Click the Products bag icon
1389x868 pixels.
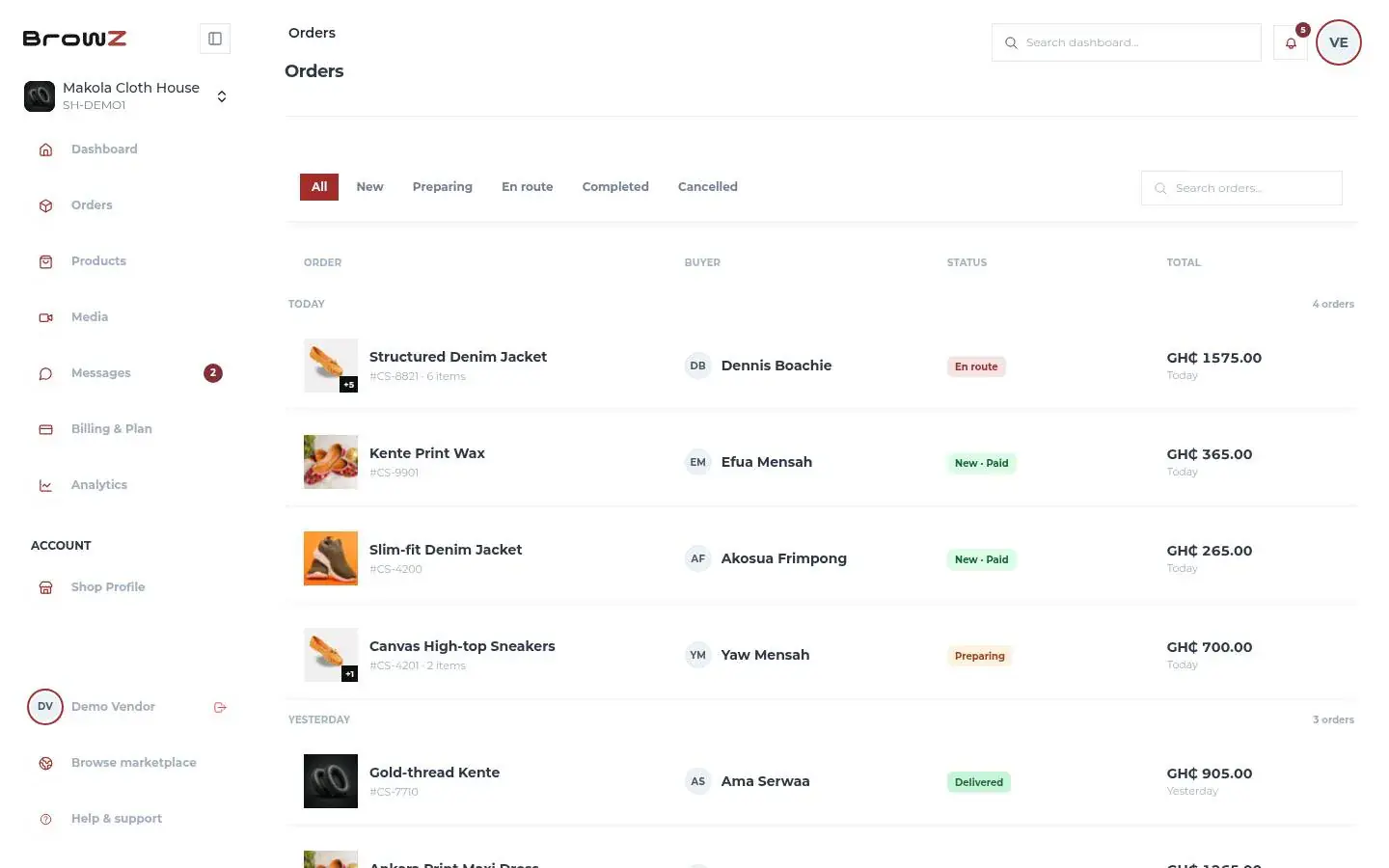pos(45,261)
